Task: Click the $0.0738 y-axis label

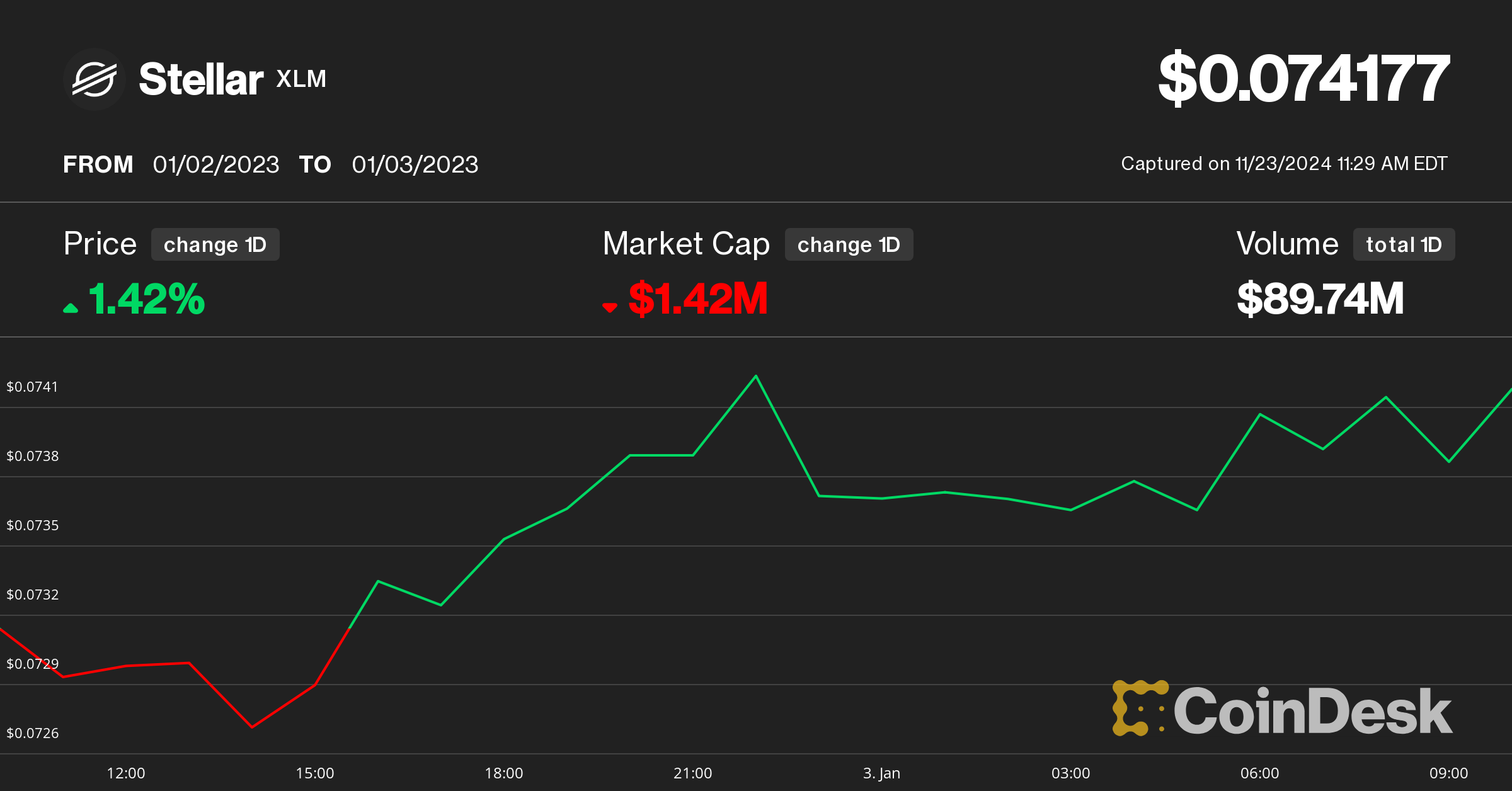Action: 32,456
